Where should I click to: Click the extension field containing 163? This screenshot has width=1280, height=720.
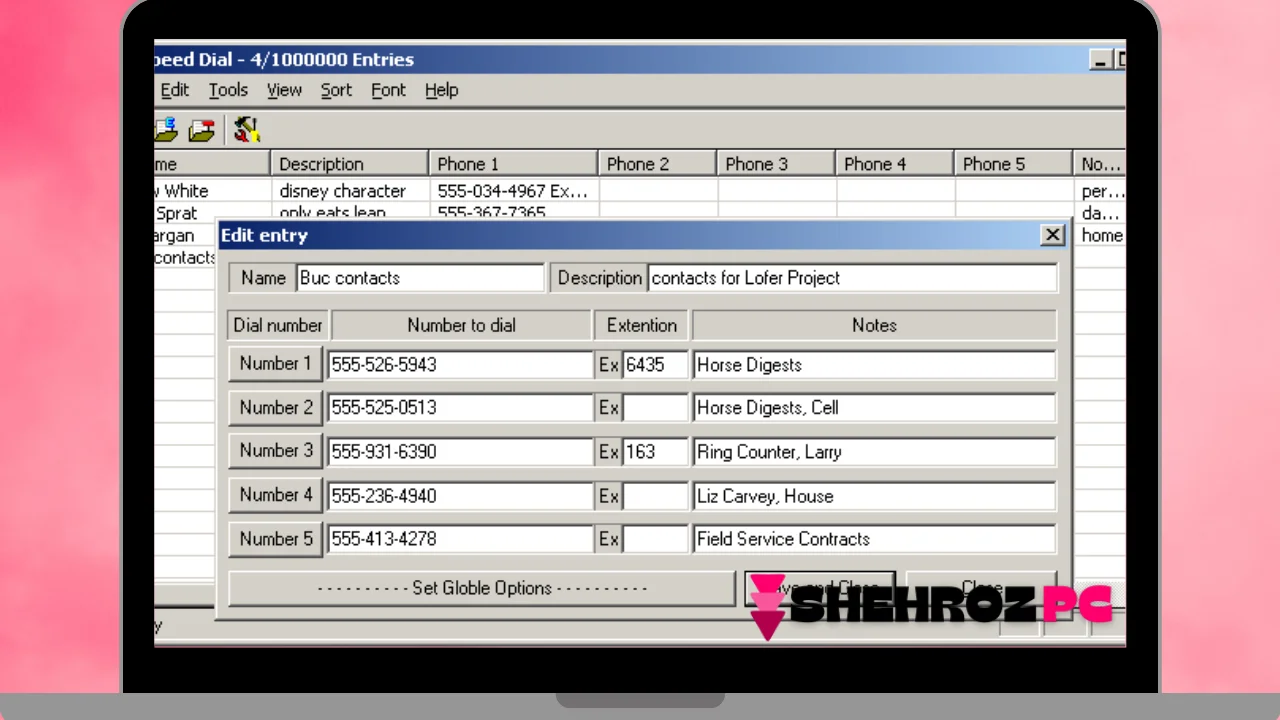(655, 452)
